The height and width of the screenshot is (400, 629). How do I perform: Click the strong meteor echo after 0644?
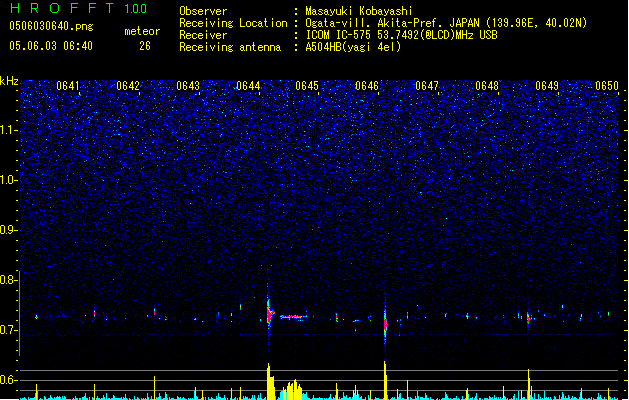270,313
